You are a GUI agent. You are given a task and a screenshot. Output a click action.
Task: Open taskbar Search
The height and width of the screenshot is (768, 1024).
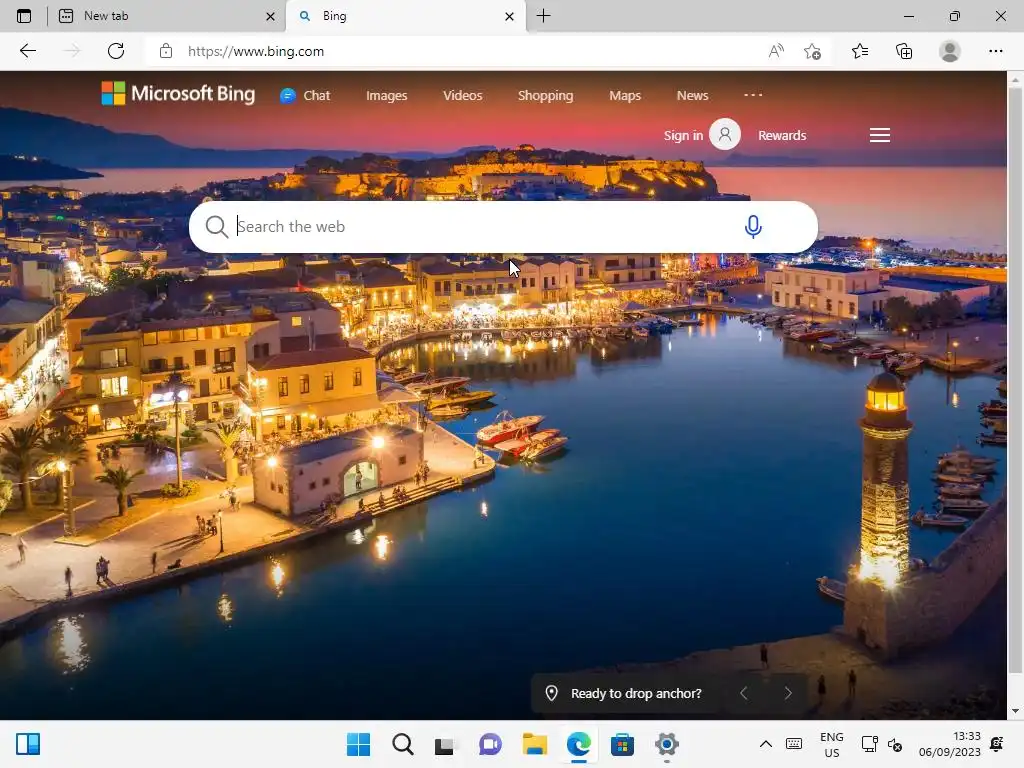click(403, 744)
